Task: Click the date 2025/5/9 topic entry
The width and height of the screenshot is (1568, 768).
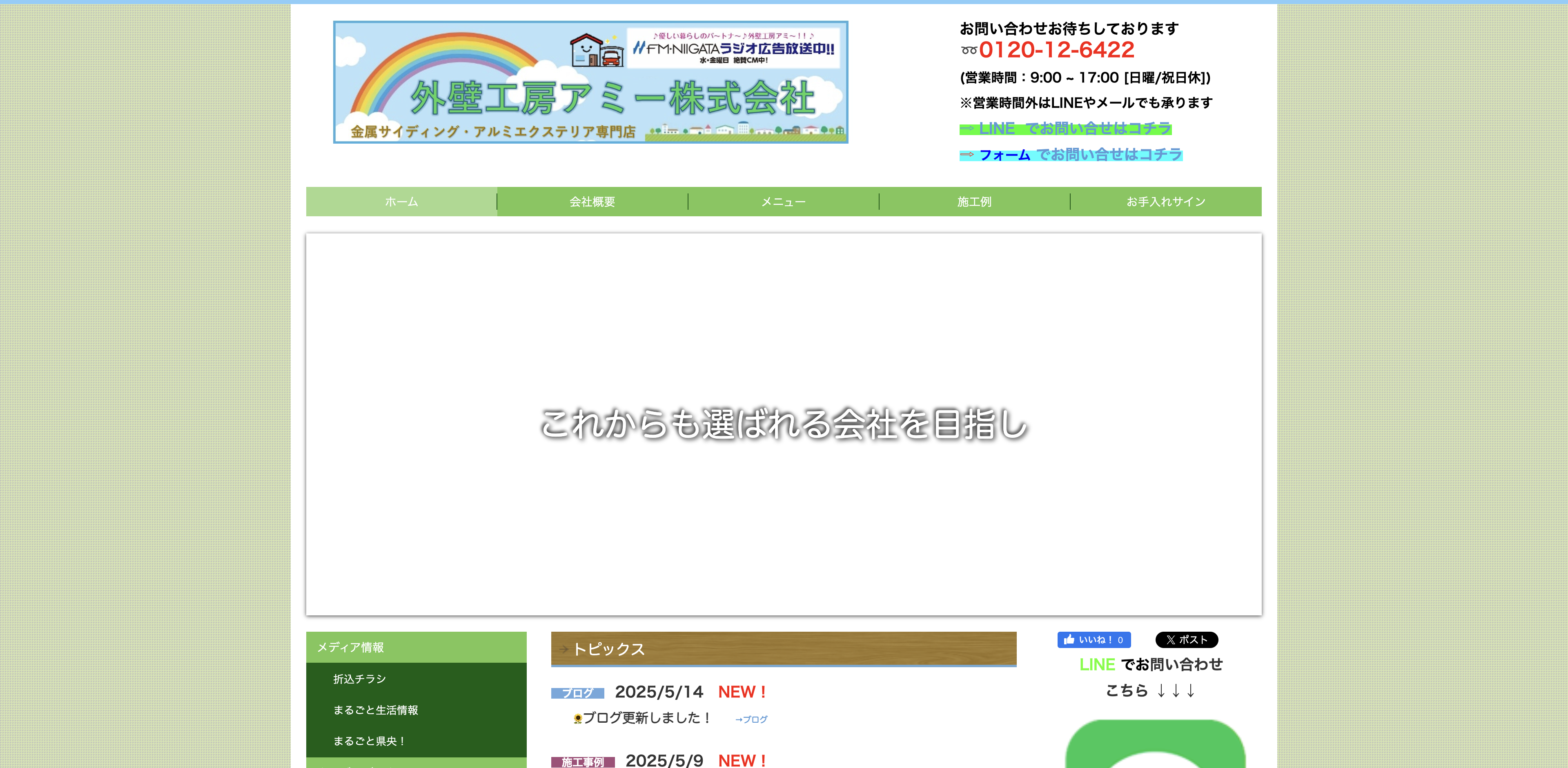Action: click(x=664, y=761)
